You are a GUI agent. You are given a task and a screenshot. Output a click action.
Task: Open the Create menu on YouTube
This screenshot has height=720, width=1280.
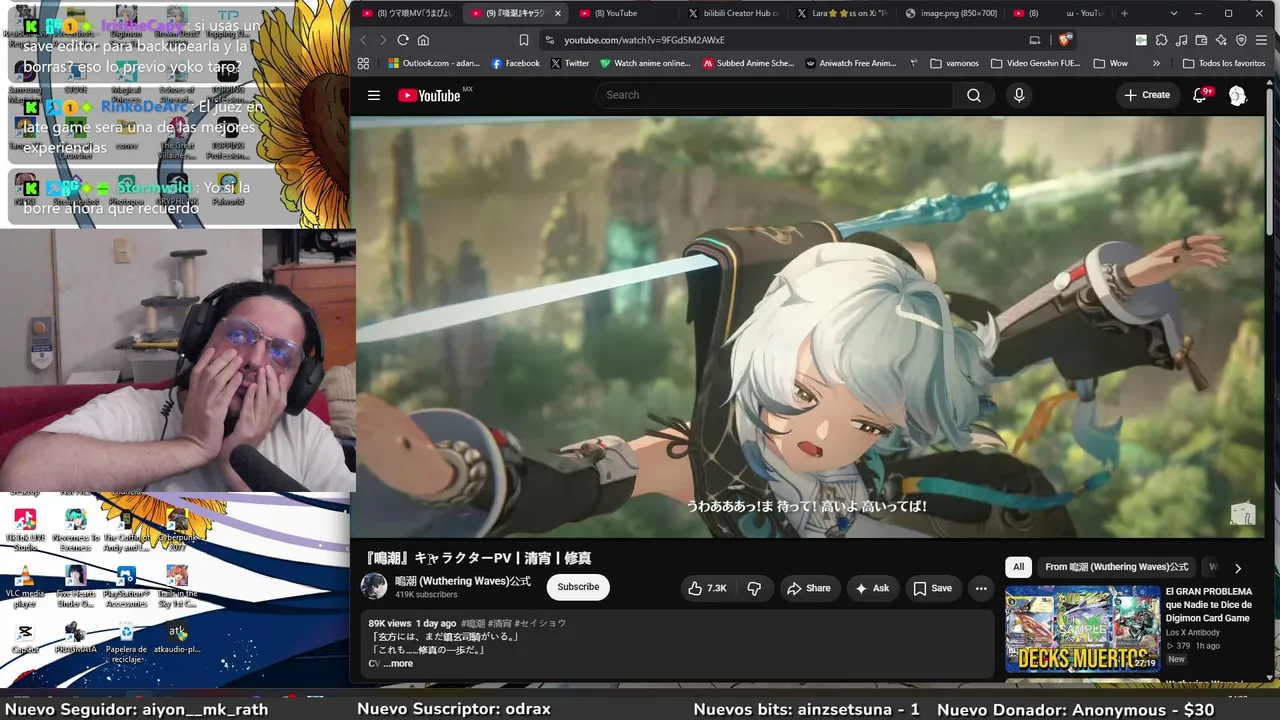point(1146,95)
